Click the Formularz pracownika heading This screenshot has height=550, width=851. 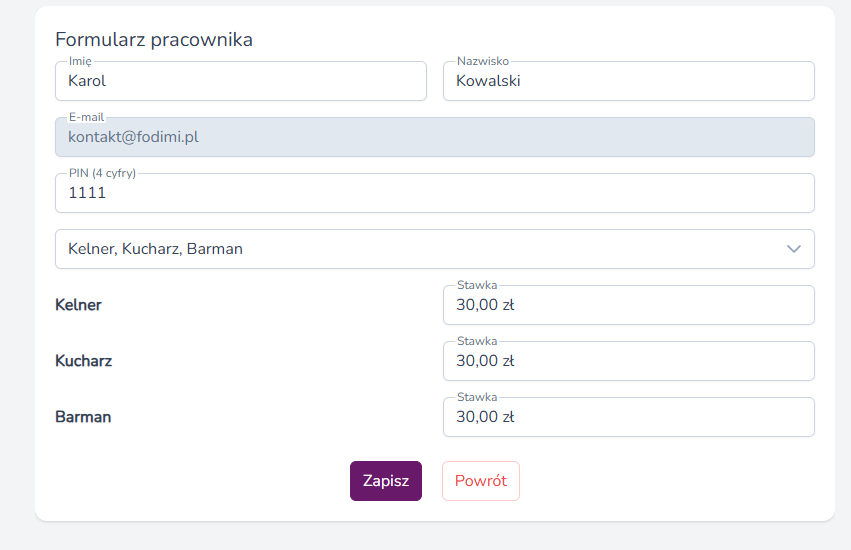coord(154,40)
